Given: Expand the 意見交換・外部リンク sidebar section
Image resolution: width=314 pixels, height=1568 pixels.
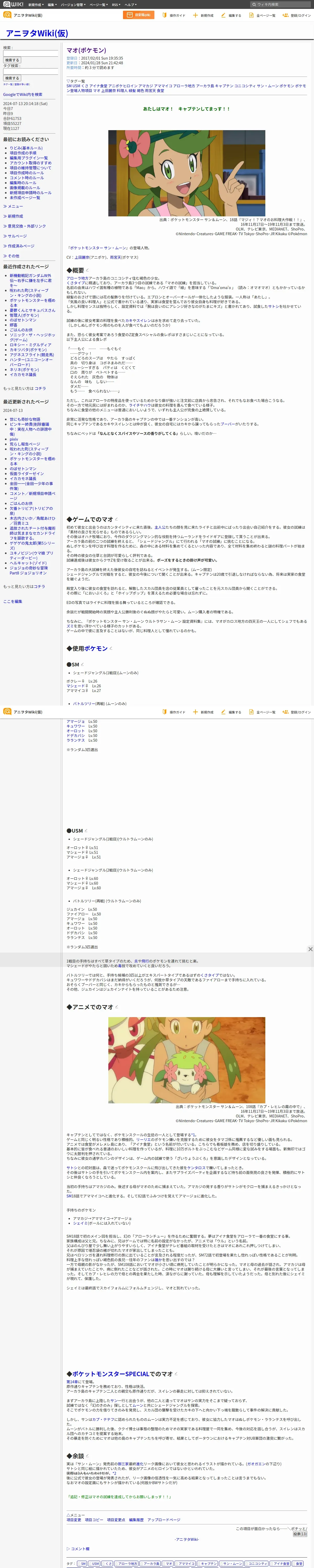Looking at the screenshot, I should pos(24,226).
